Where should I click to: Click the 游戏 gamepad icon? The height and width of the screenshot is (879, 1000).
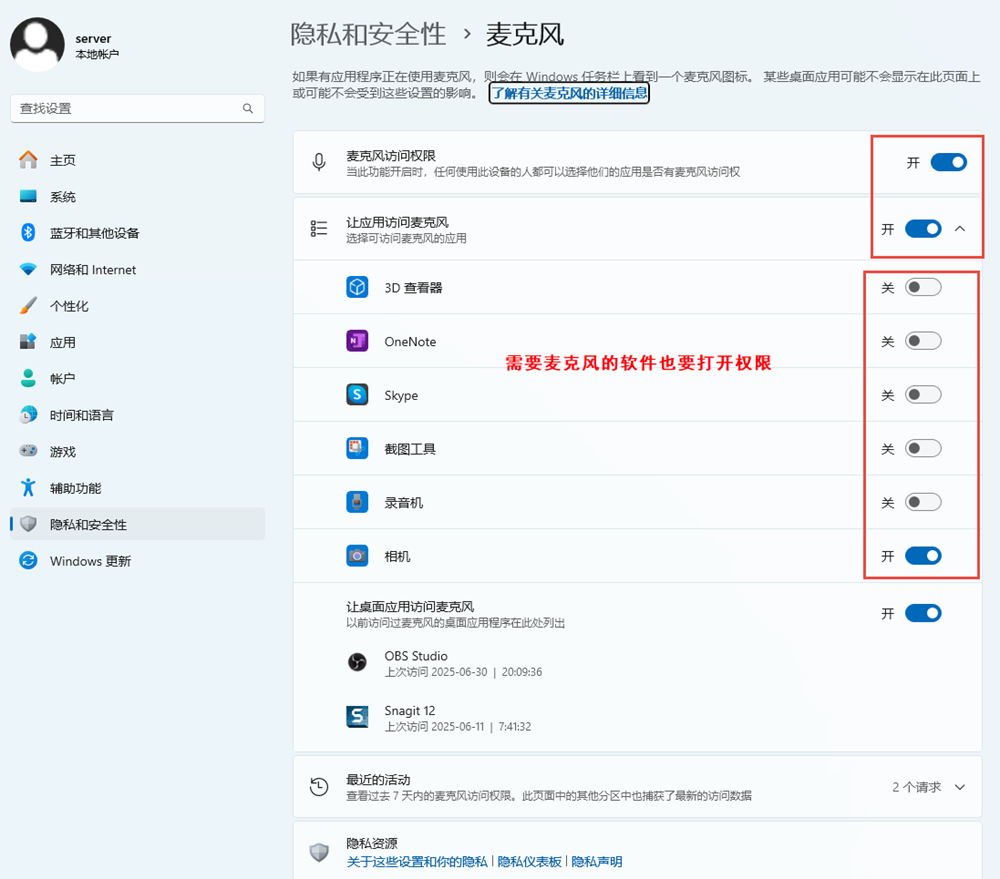tap(28, 451)
